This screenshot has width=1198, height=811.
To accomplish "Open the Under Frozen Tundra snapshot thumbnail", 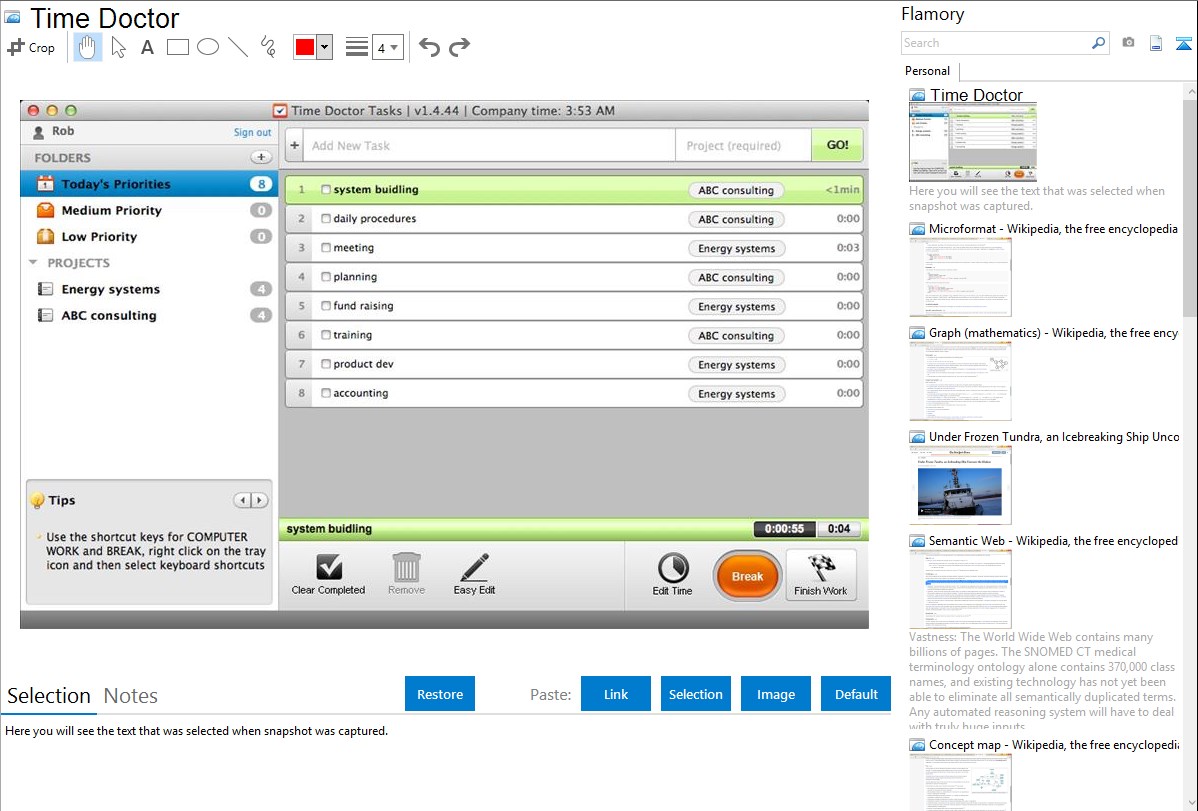I will point(960,485).
